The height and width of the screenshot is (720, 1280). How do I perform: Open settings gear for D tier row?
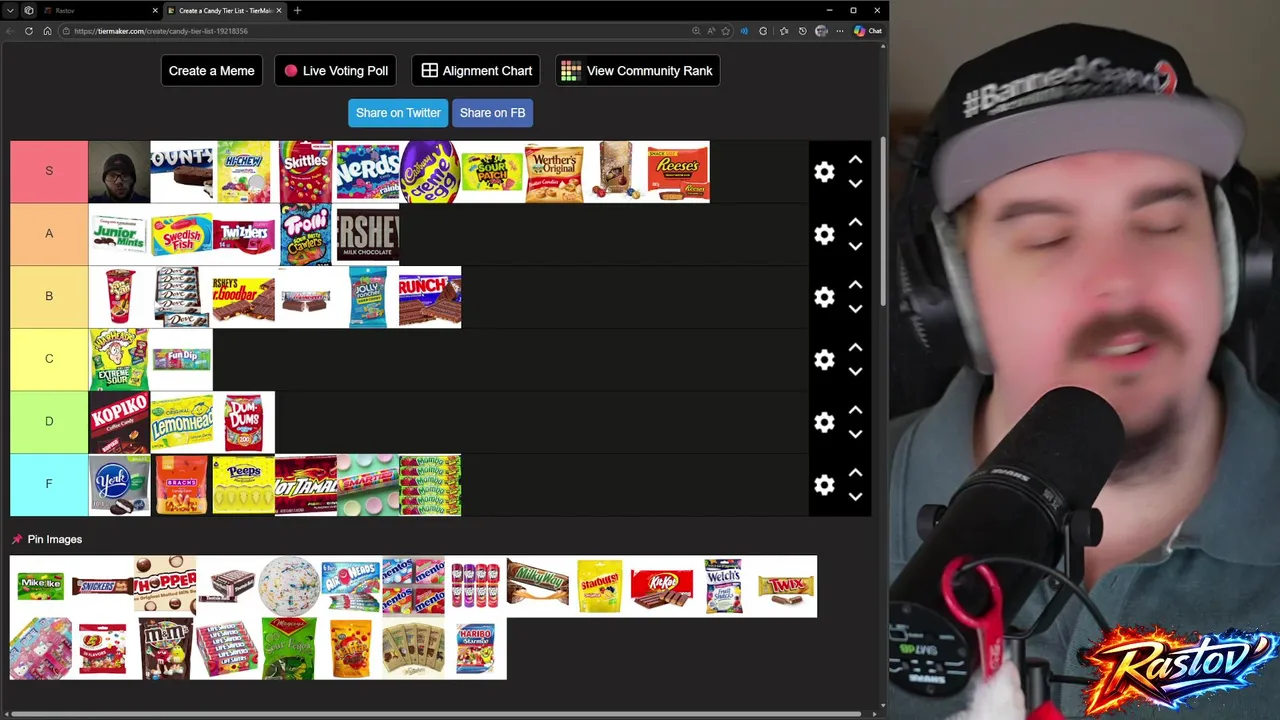click(824, 422)
